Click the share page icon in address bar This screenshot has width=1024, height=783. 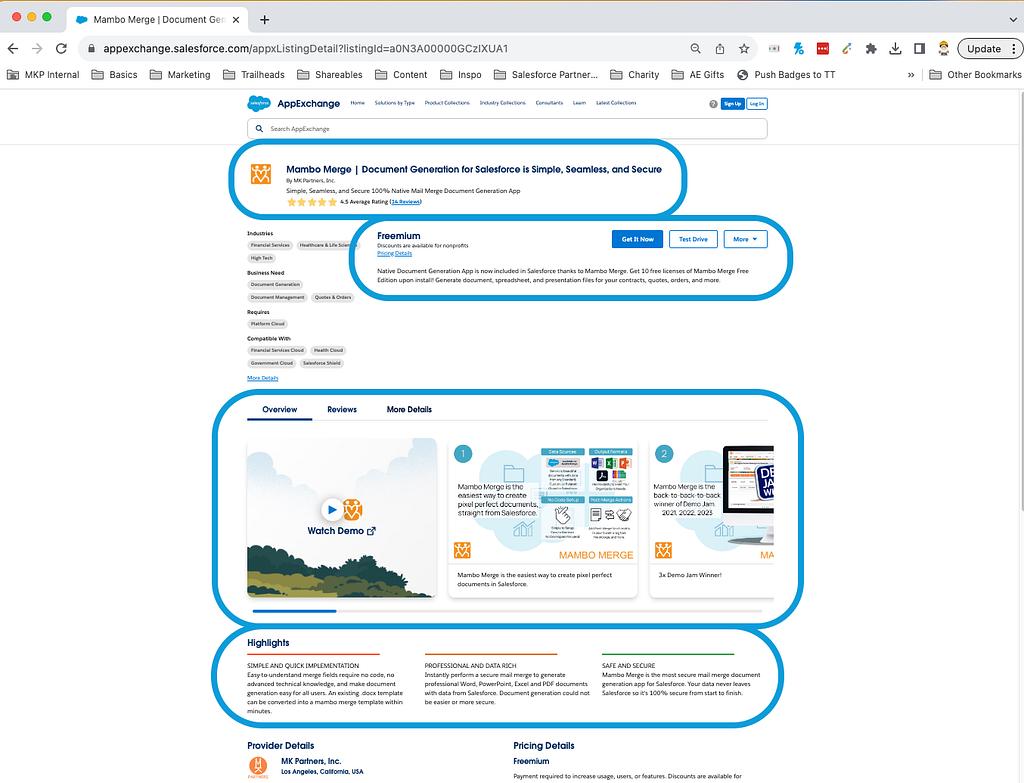pos(720,48)
